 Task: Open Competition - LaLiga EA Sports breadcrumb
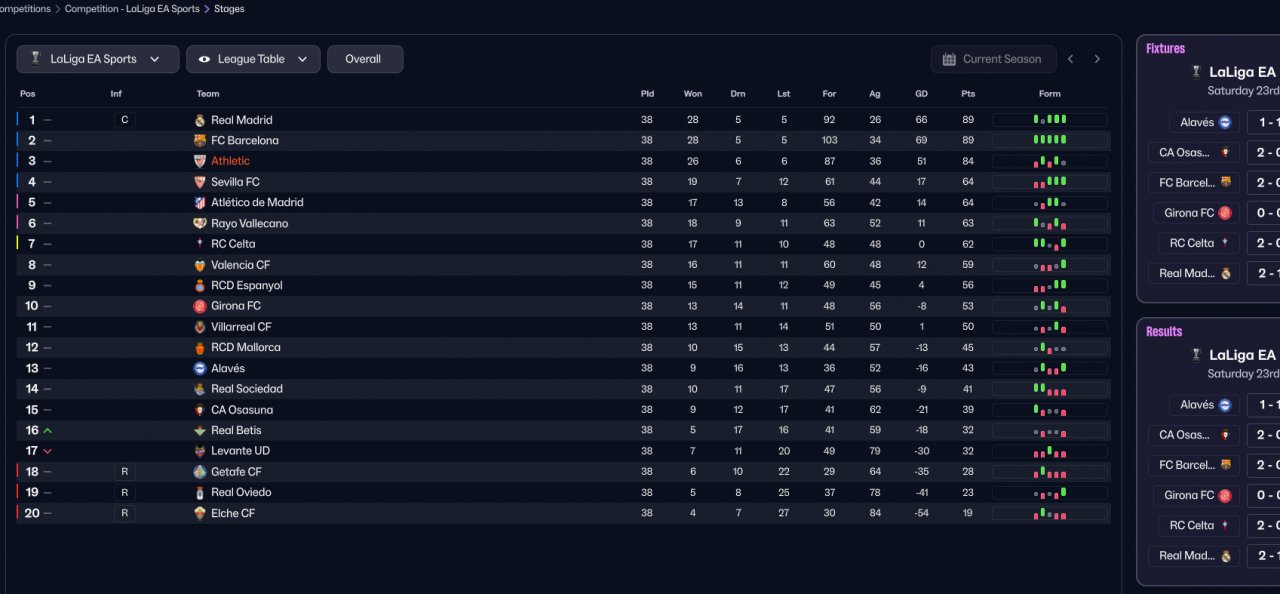point(131,9)
